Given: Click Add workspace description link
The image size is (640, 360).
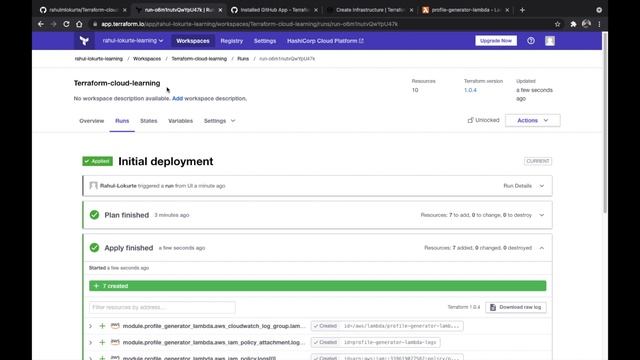Looking at the screenshot, I should pos(177,98).
